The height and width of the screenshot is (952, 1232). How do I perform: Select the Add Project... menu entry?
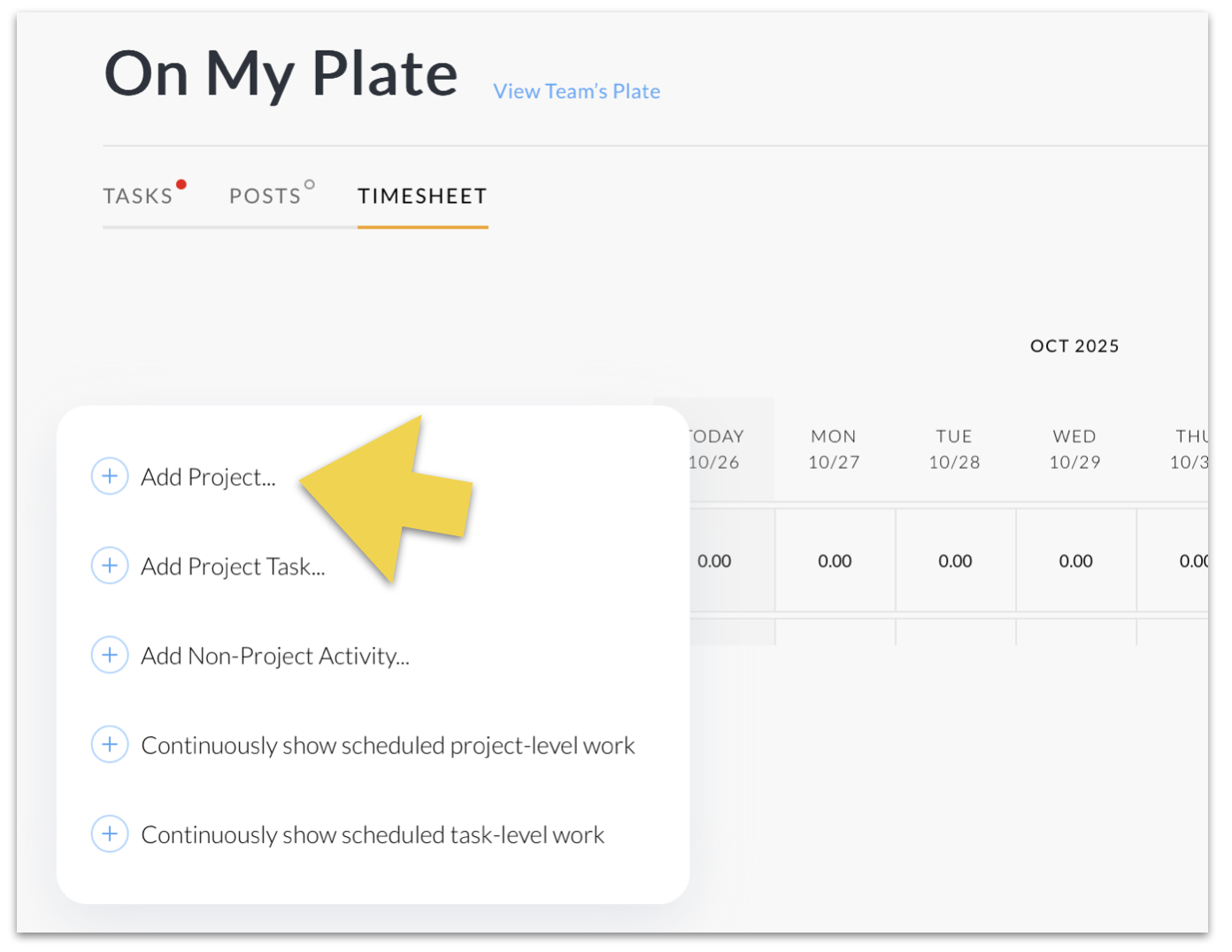pyautogui.click(x=208, y=477)
